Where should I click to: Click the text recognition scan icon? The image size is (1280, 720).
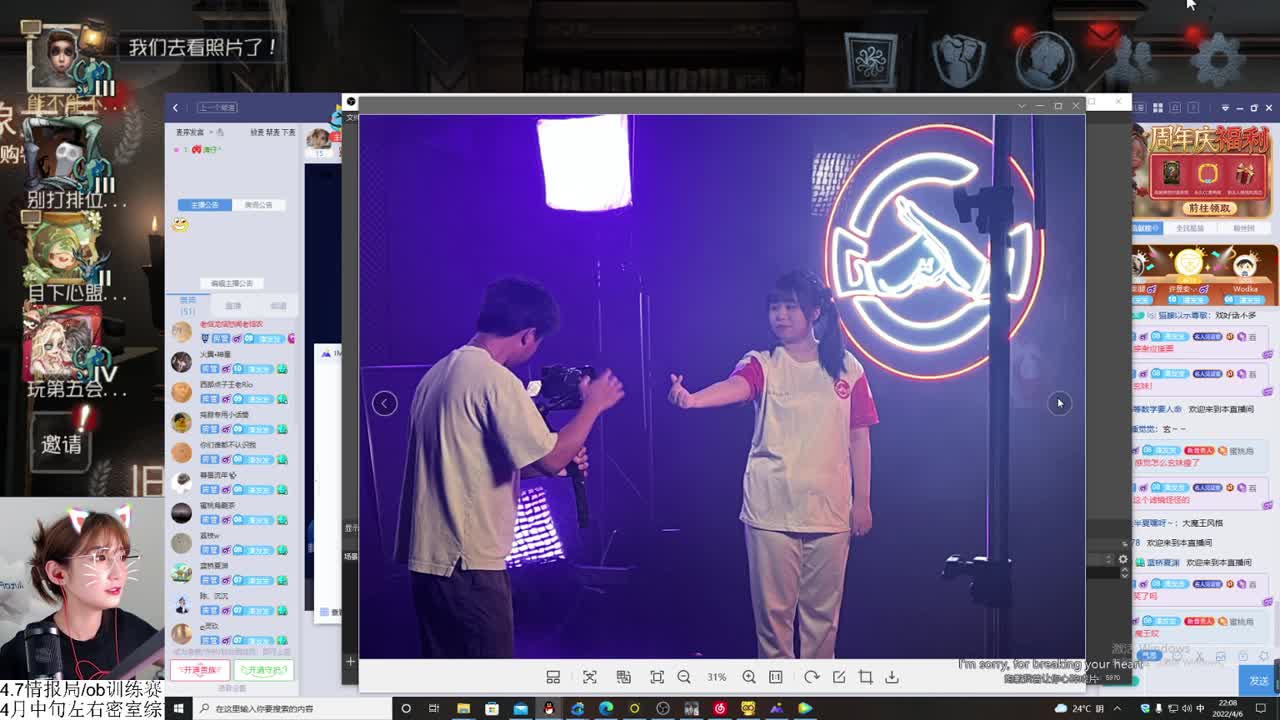click(x=590, y=677)
